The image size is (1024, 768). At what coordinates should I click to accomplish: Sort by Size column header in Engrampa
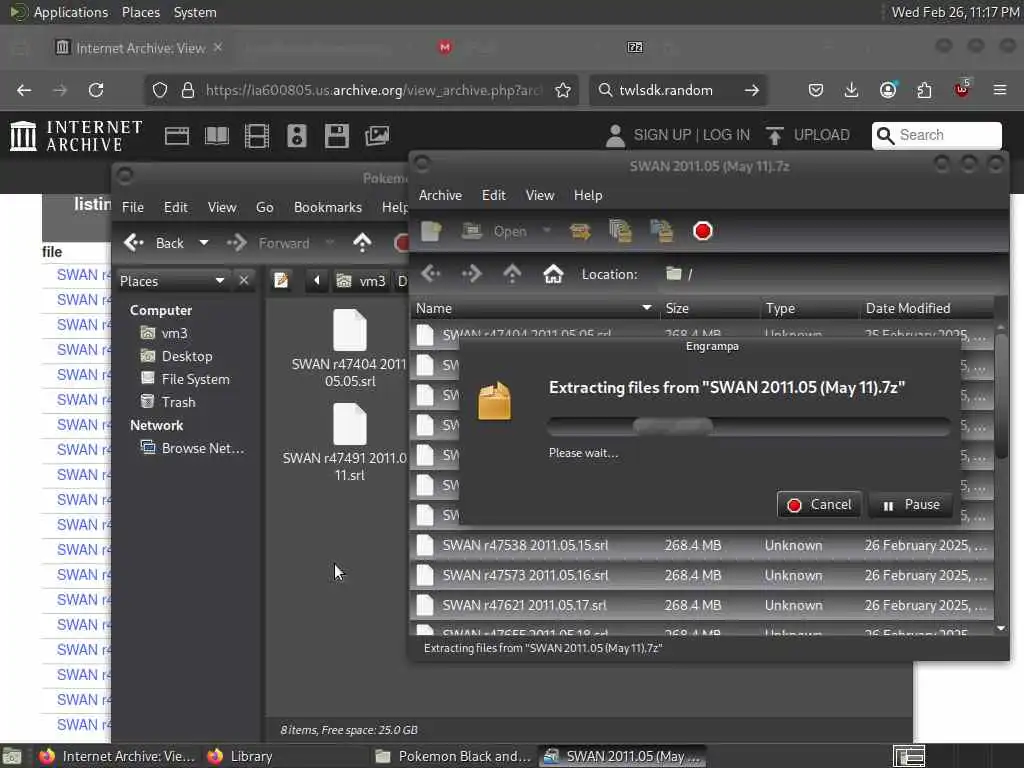(710, 308)
